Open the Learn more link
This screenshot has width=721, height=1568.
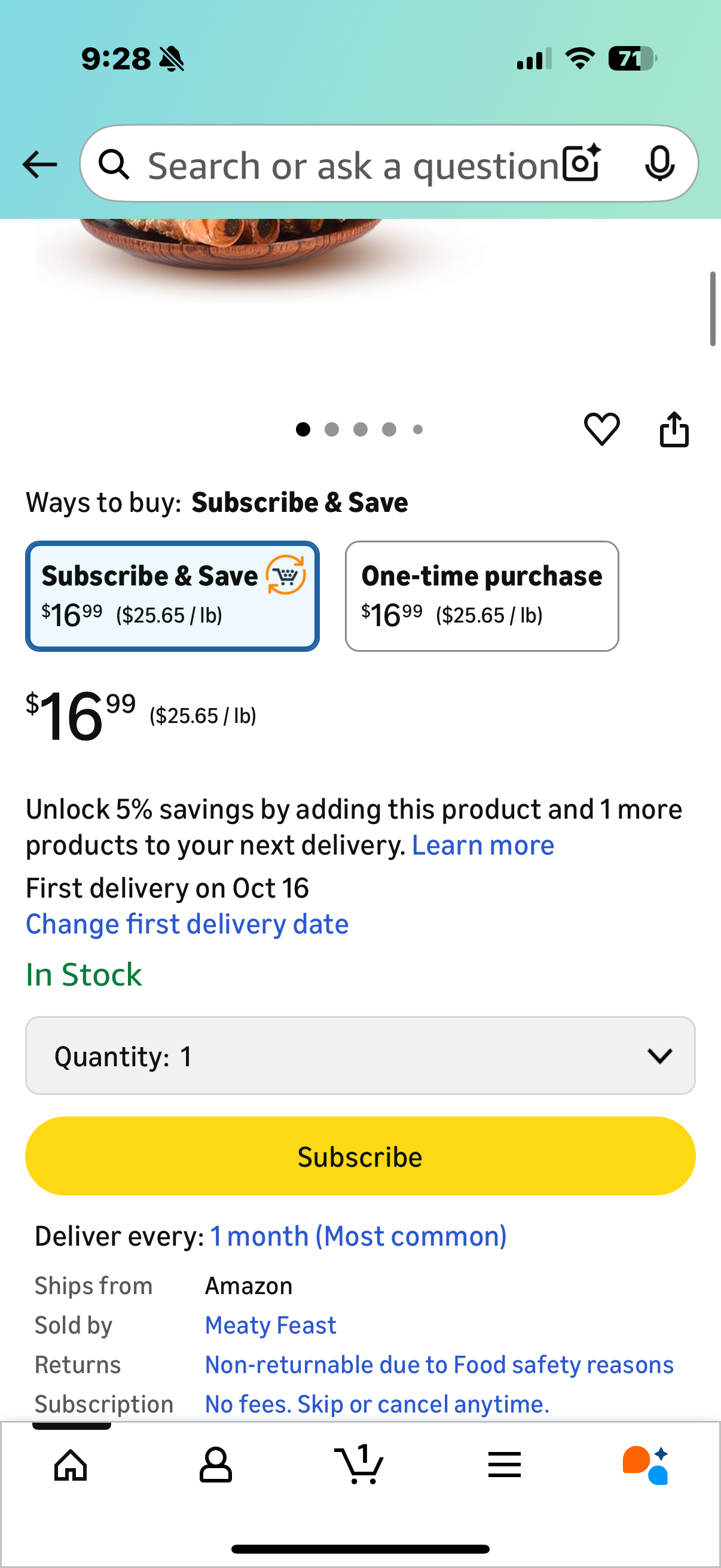(483, 846)
